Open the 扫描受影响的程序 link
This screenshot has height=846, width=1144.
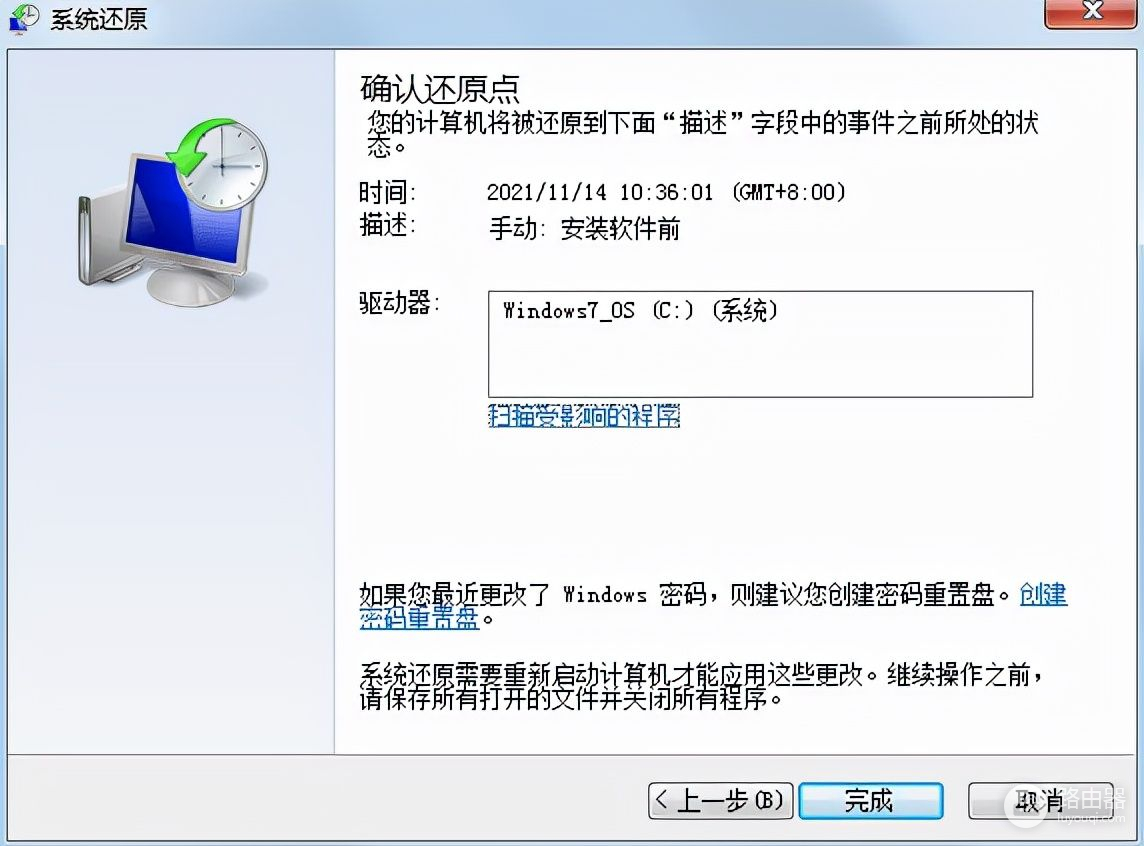tap(584, 416)
